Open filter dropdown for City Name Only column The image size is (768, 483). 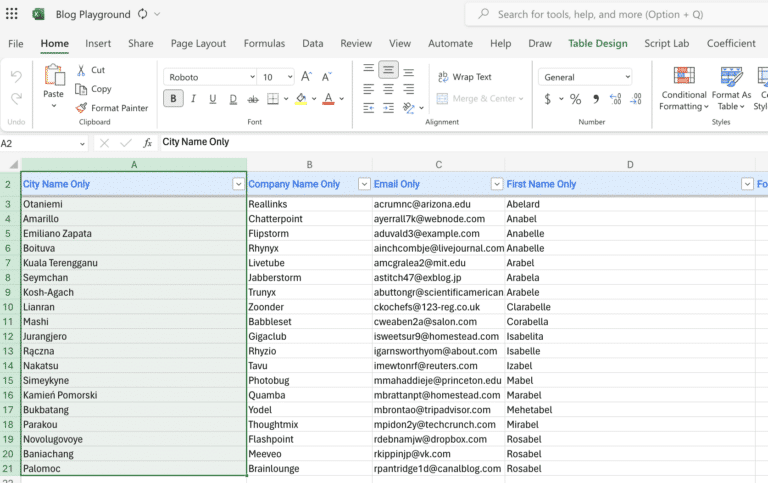[x=238, y=184]
